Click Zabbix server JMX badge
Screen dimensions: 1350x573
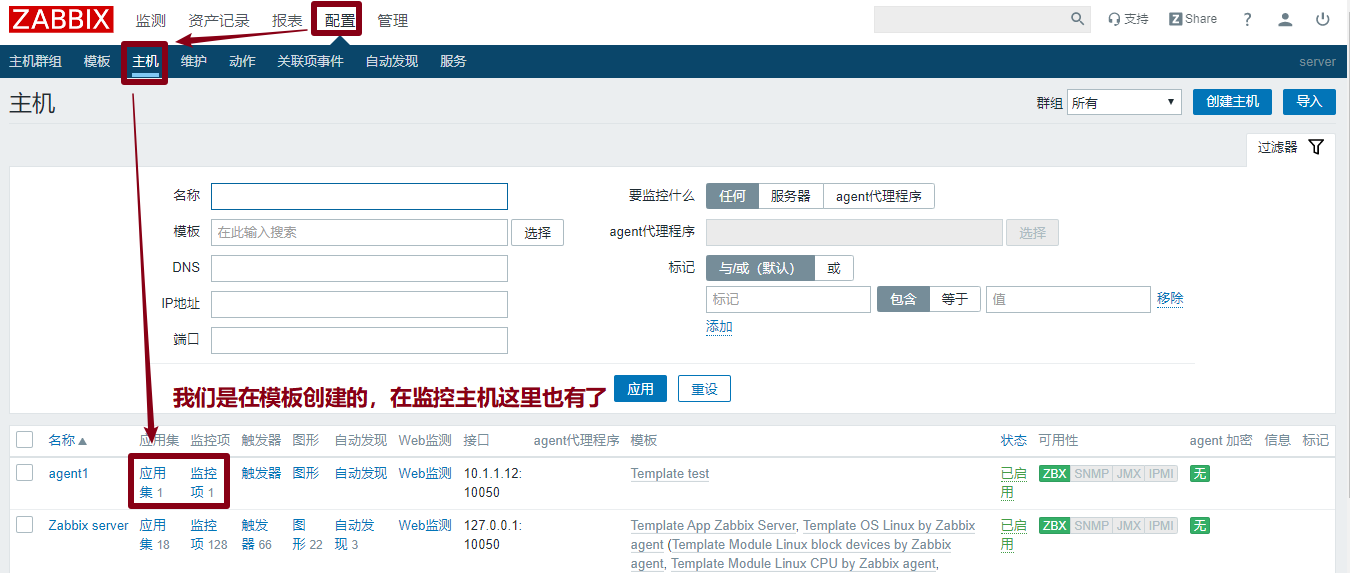click(x=1128, y=525)
